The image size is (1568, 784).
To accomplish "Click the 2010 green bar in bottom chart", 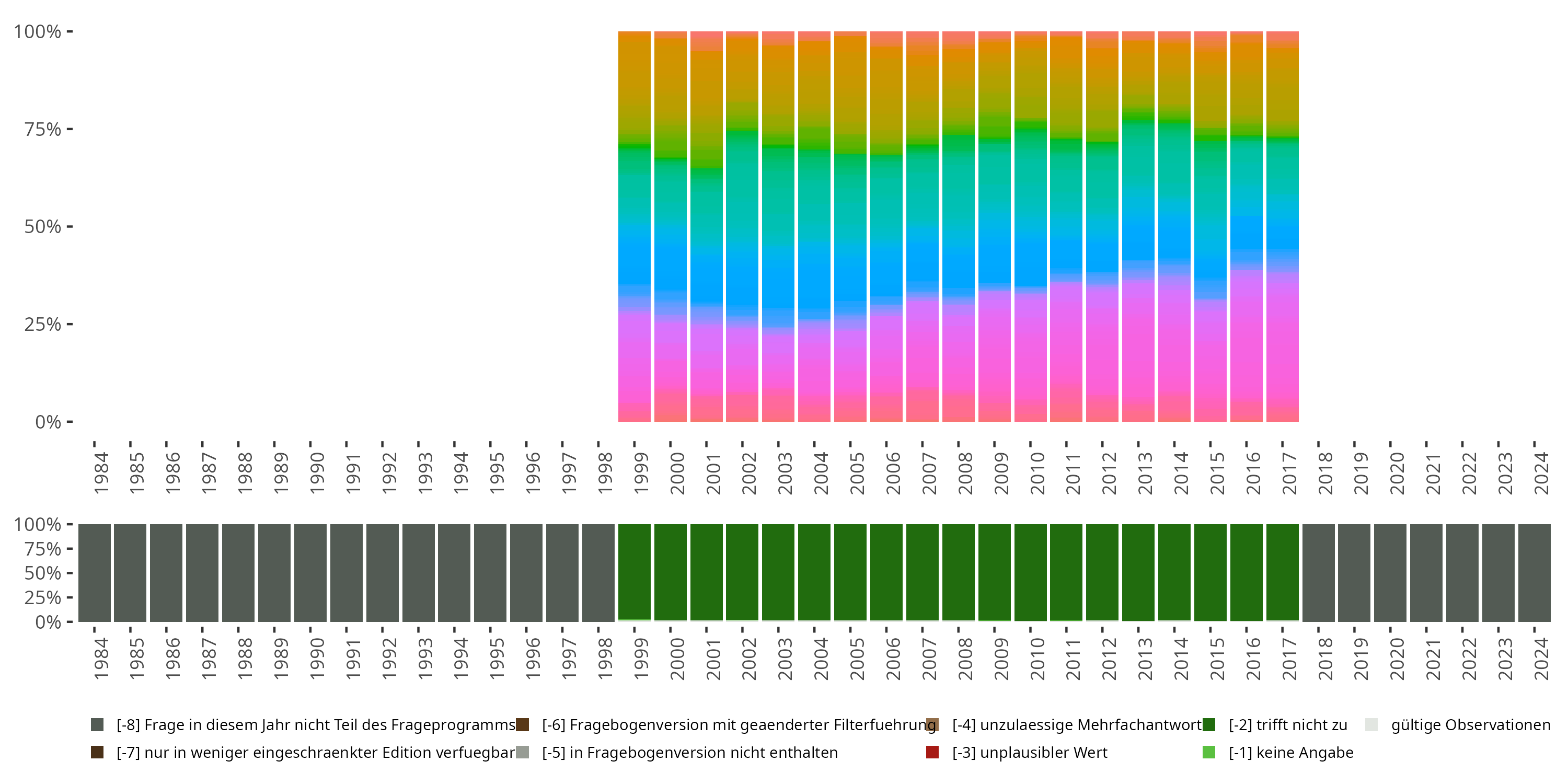I will click(x=1031, y=573).
